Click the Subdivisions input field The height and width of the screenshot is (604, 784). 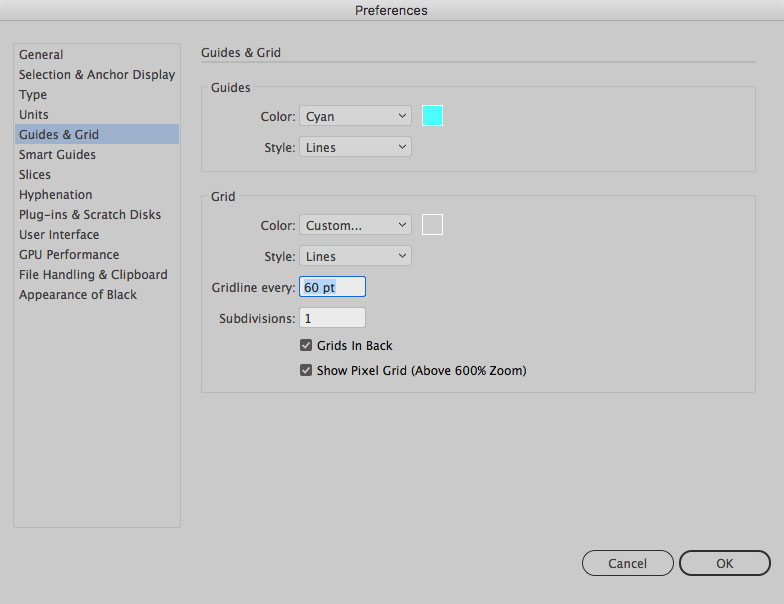(332, 318)
